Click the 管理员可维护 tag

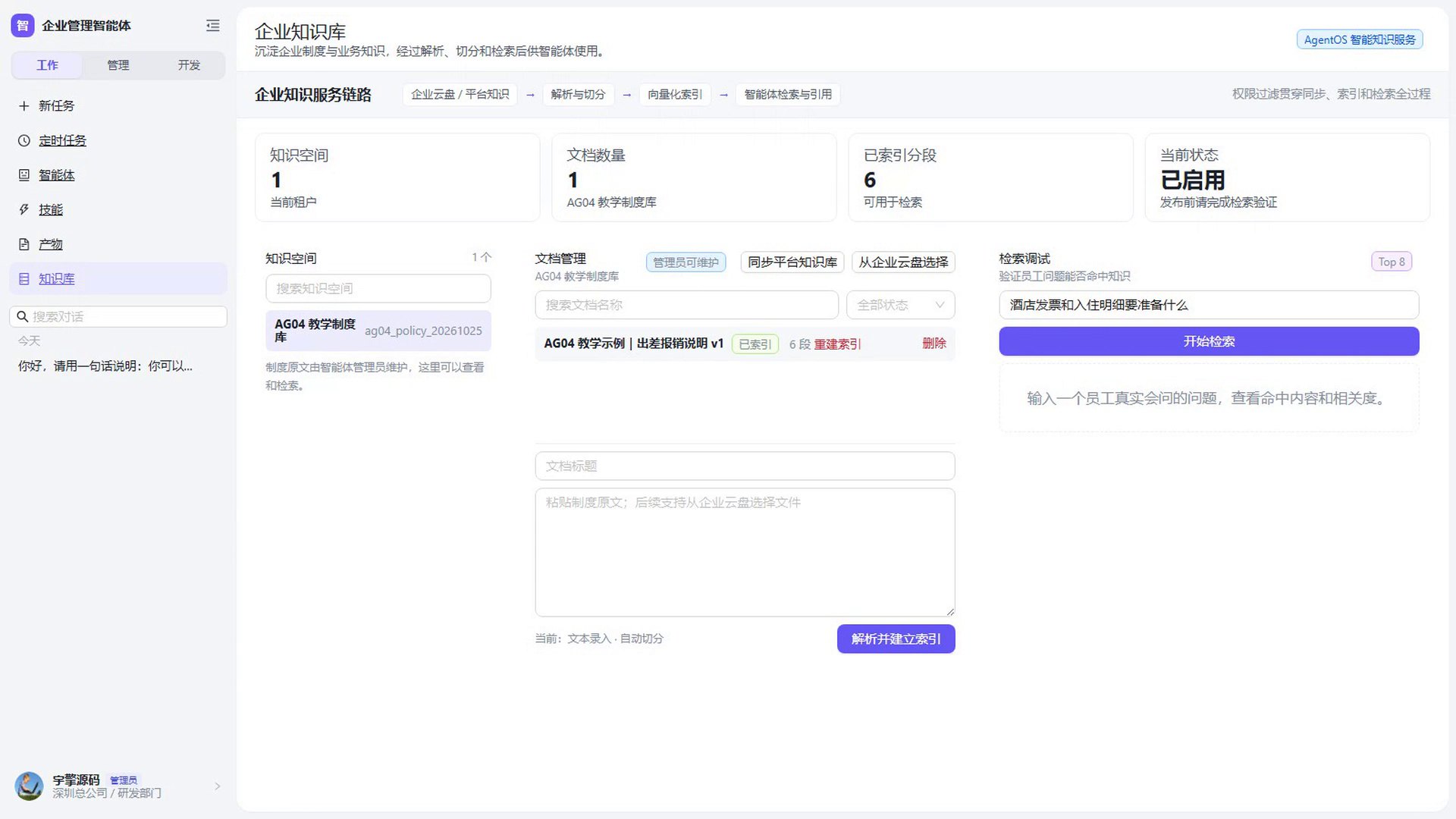tap(686, 262)
